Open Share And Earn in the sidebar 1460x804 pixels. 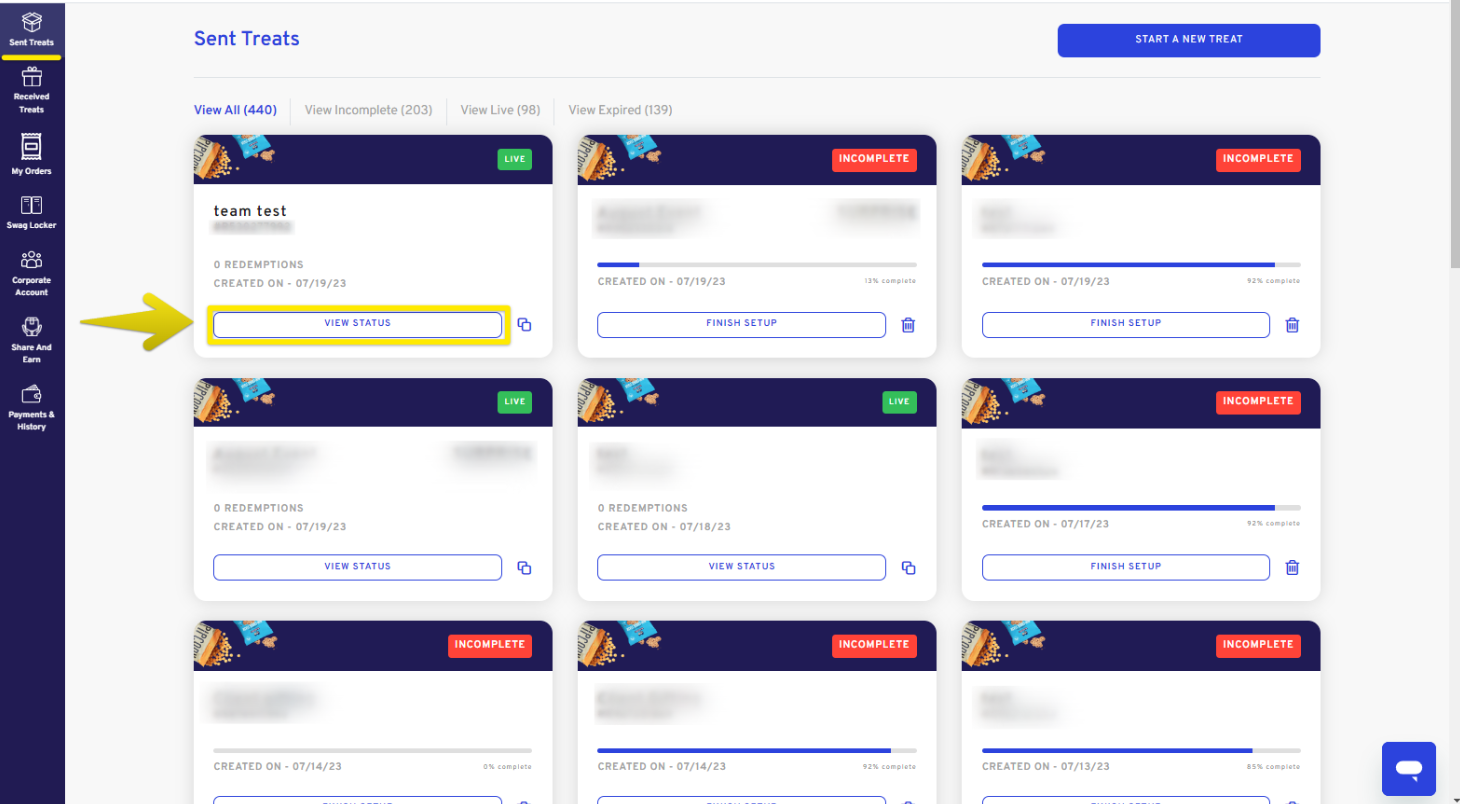pyautogui.click(x=31, y=340)
